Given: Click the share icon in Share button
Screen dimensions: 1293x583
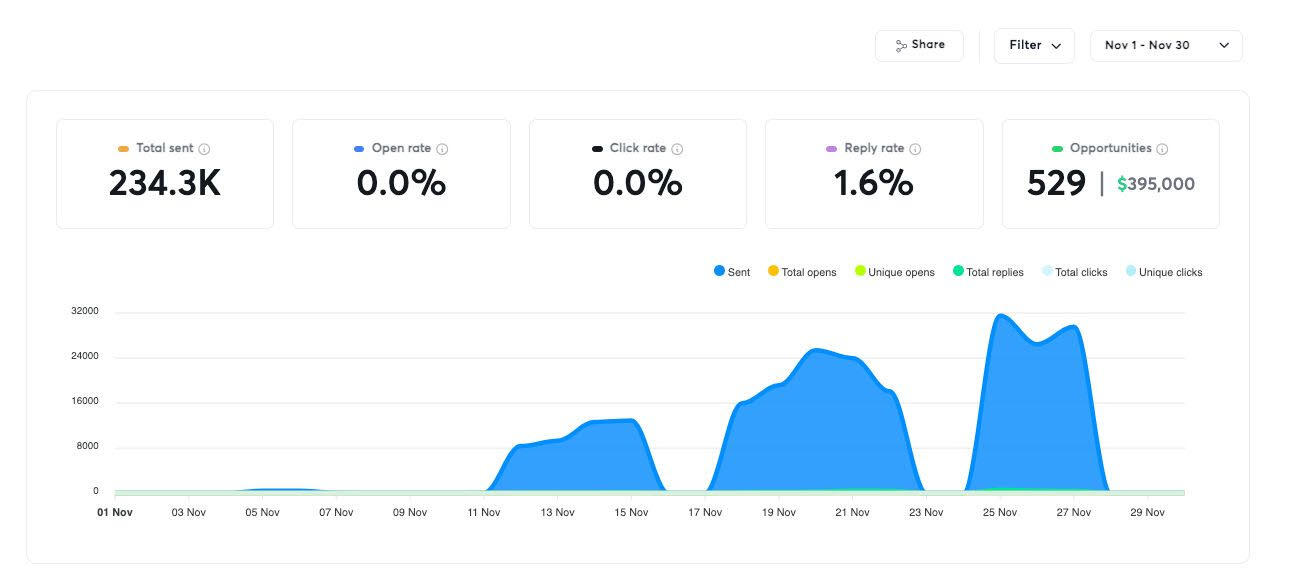Looking at the screenshot, I should [901, 46].
